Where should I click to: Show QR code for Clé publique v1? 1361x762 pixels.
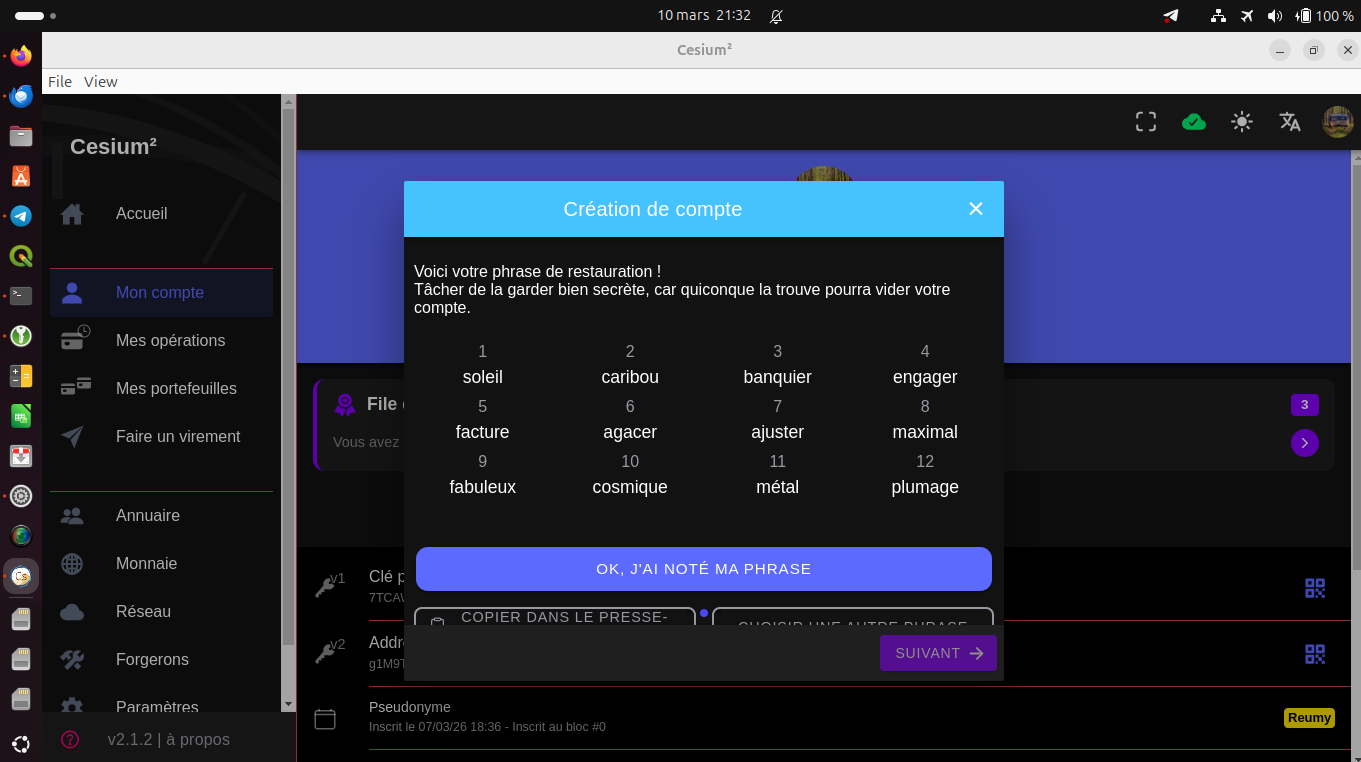[x=1314, y=588]
